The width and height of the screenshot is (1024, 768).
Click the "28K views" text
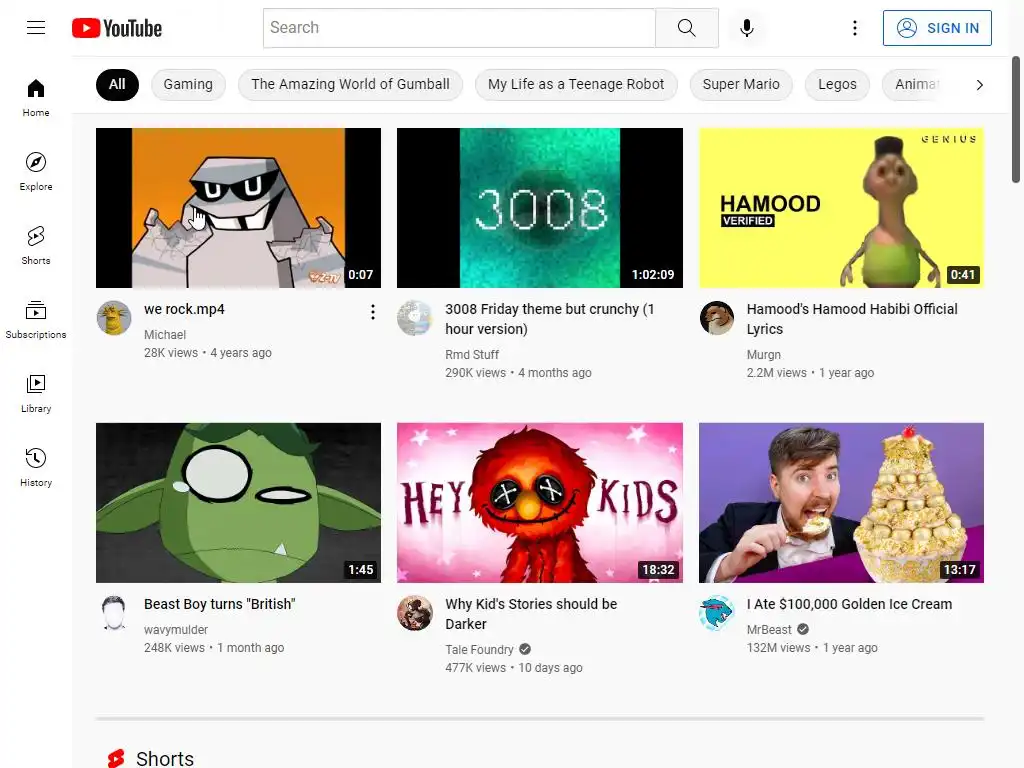coord(170,353)
